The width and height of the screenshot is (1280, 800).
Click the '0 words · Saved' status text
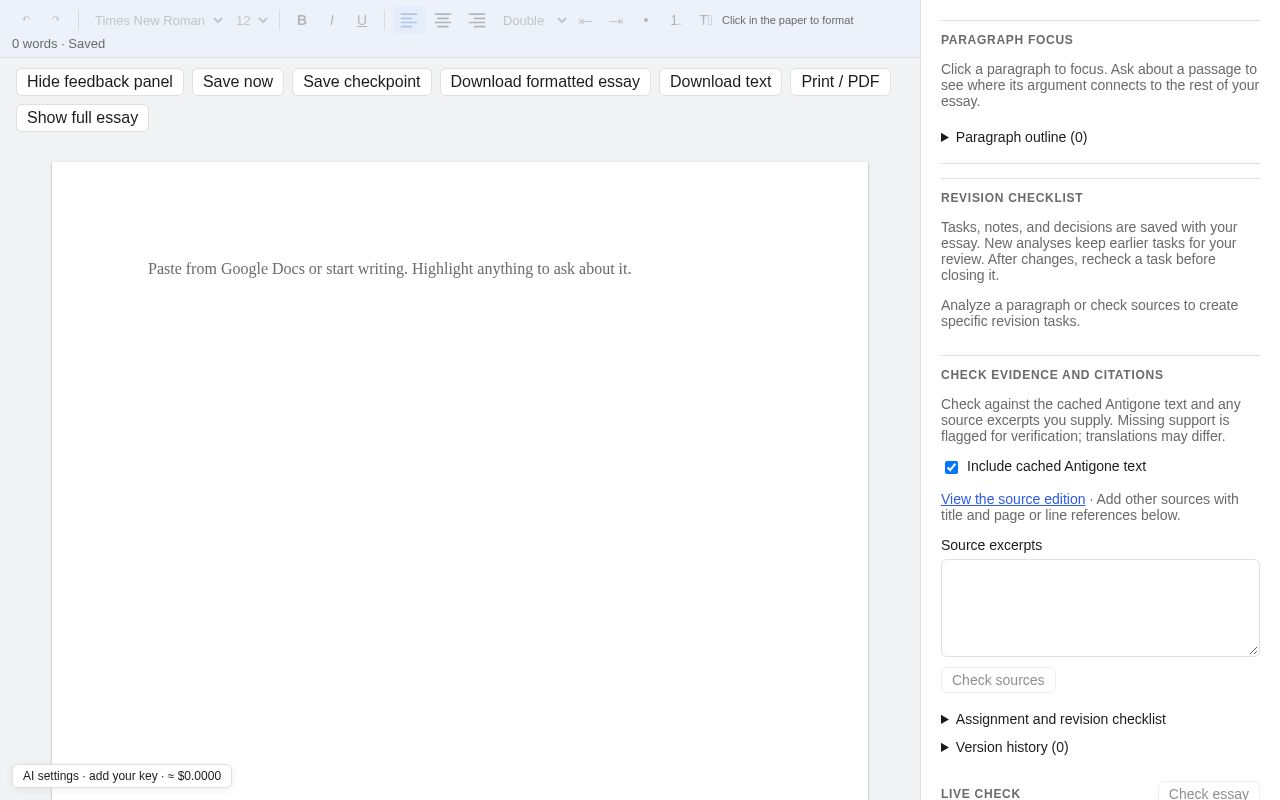click(x=58, y=44)
